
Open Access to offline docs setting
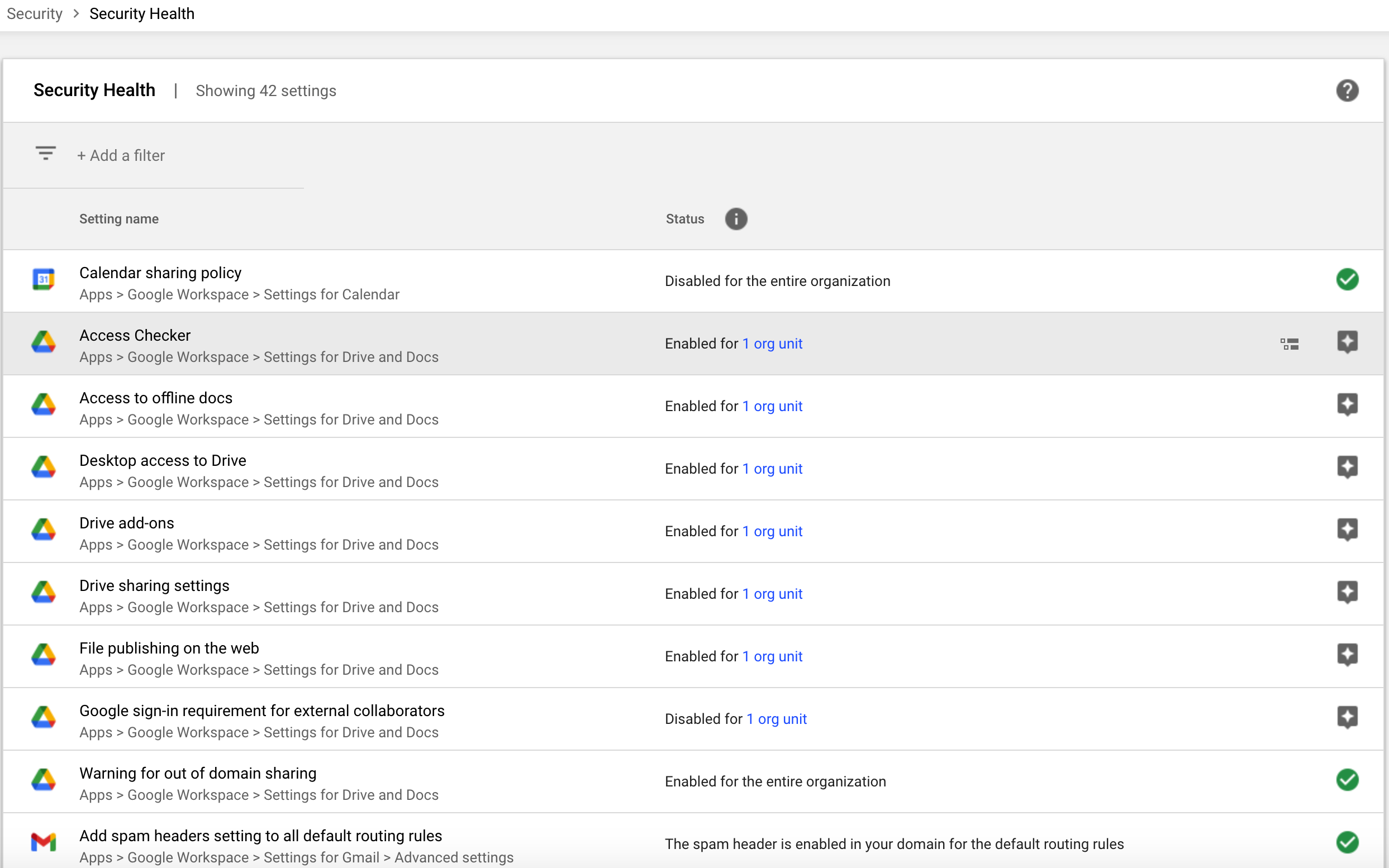[x=156, y=398]
